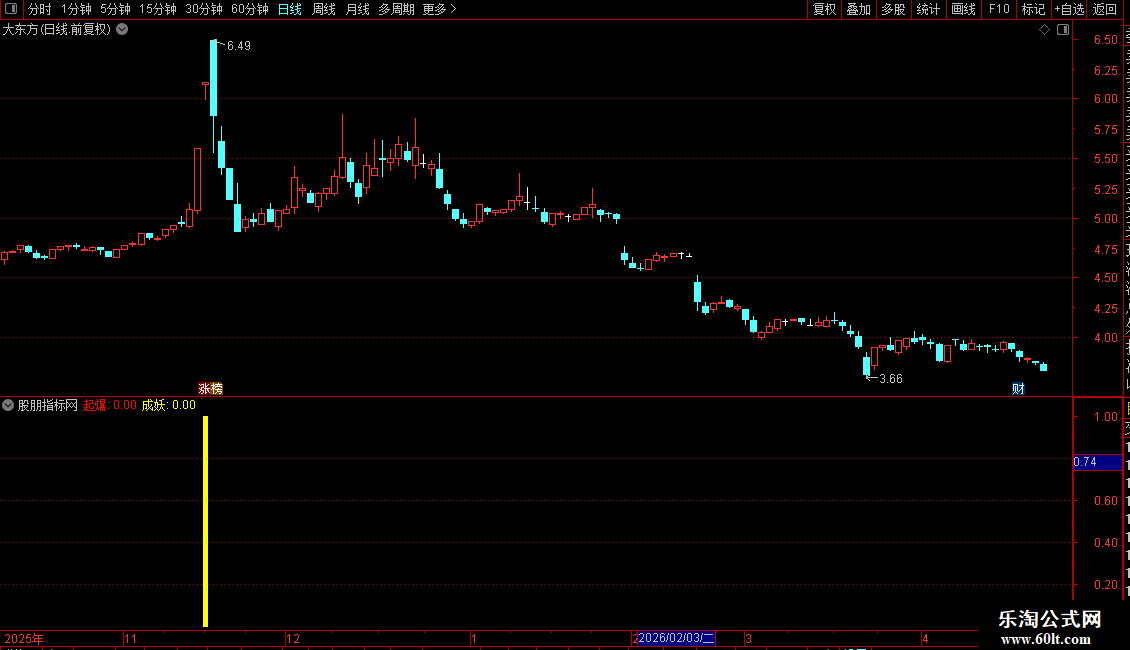
Task: Click the 成妖: 0.00 indicator value
Action: pos(168,405)
